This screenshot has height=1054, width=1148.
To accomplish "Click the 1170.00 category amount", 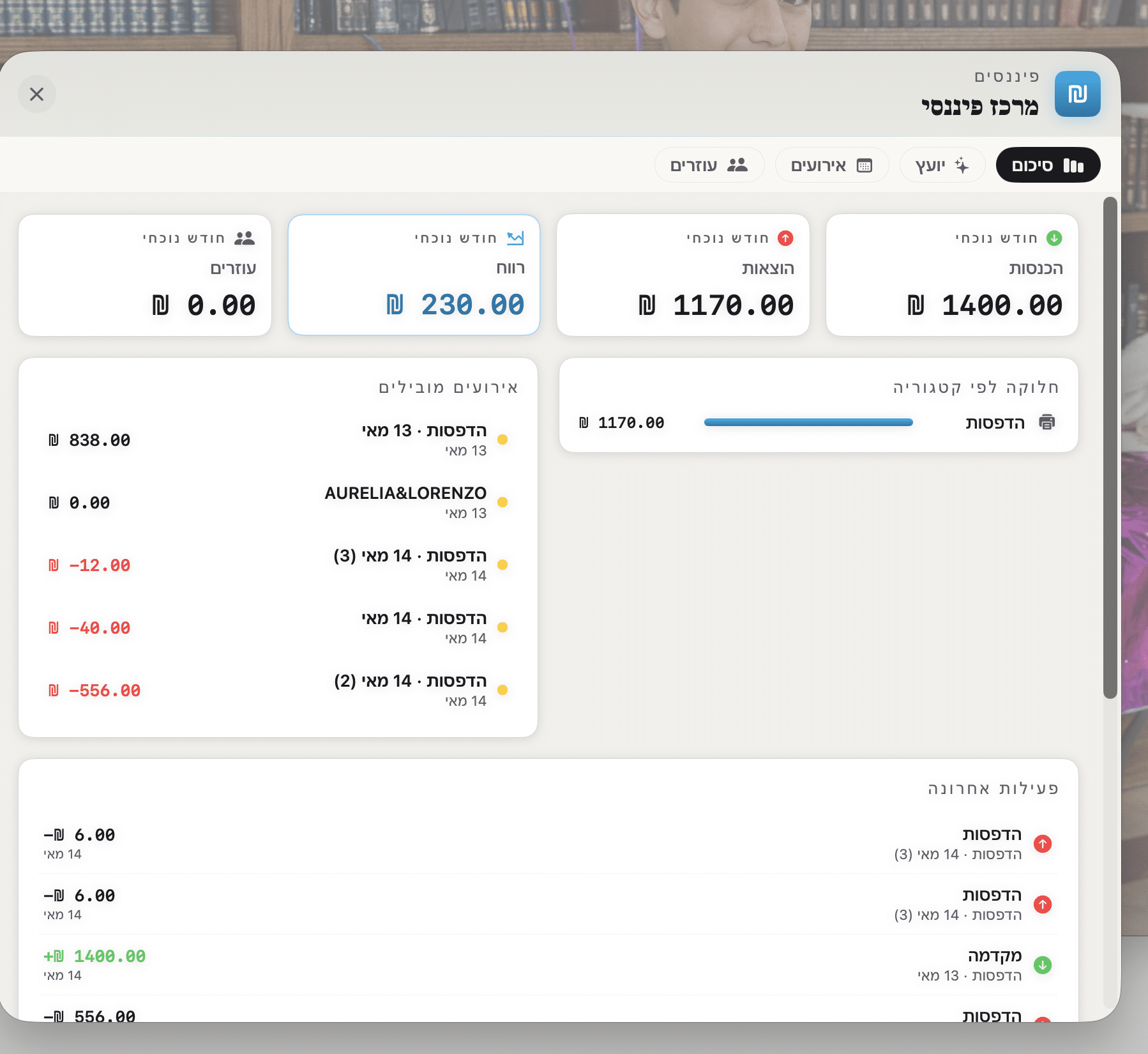I will pos(621,423).
